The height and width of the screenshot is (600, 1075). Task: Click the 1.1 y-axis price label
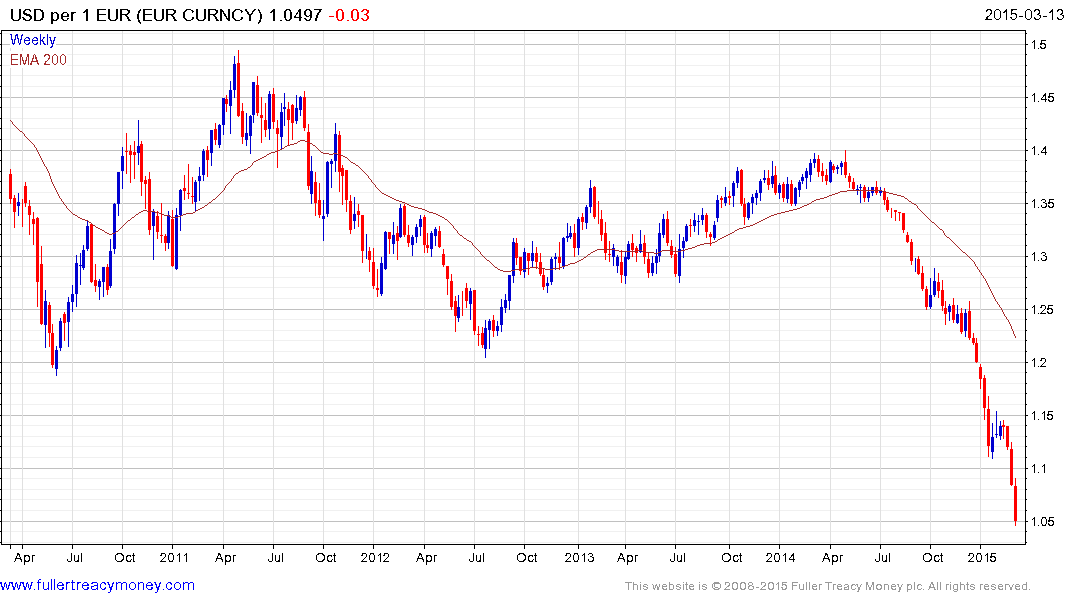(x=1039, y=468)
